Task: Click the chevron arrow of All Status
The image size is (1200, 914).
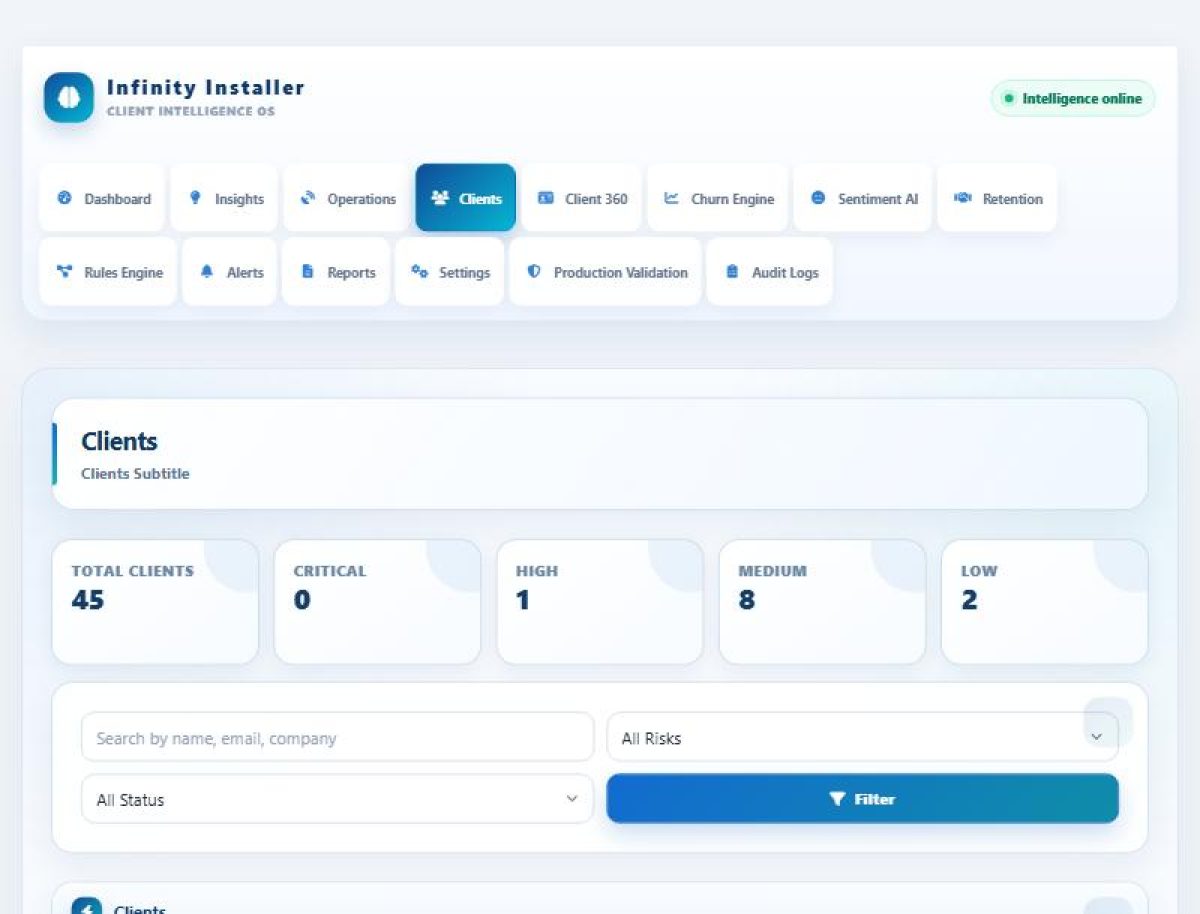Action: coord(572,799)
